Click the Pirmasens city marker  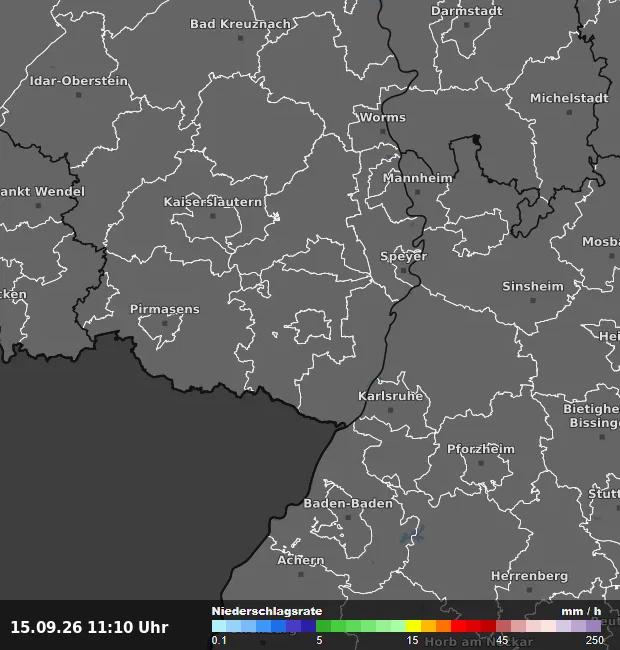pos(165,323)
